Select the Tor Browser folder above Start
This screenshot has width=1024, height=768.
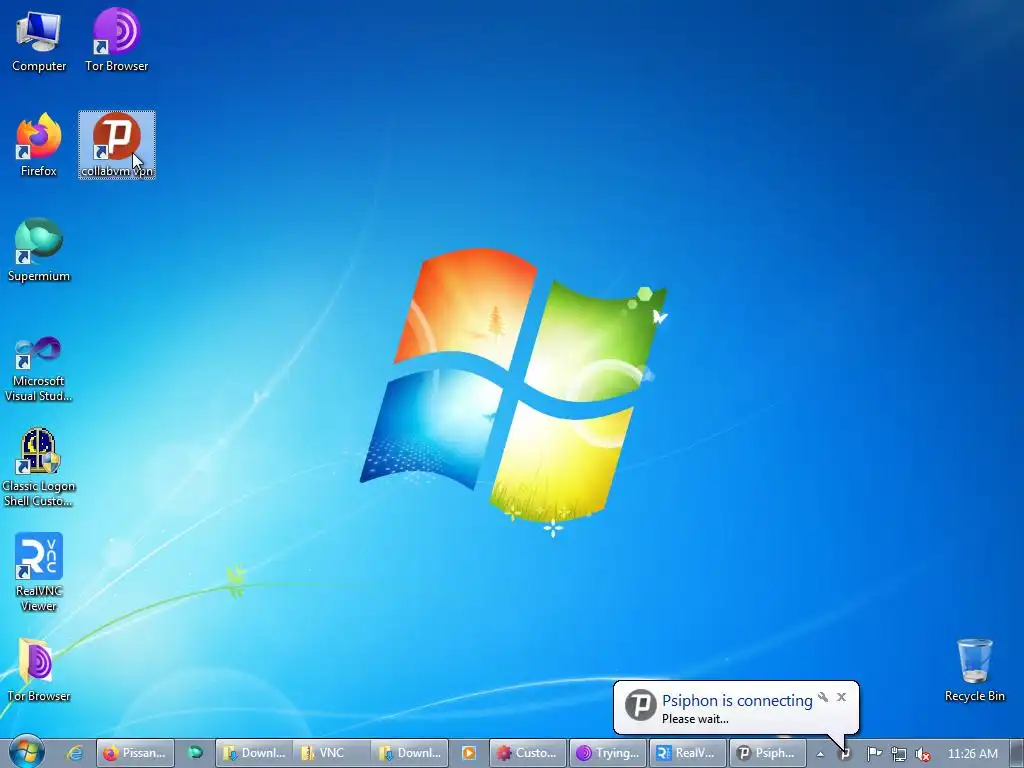coord(39,670)
